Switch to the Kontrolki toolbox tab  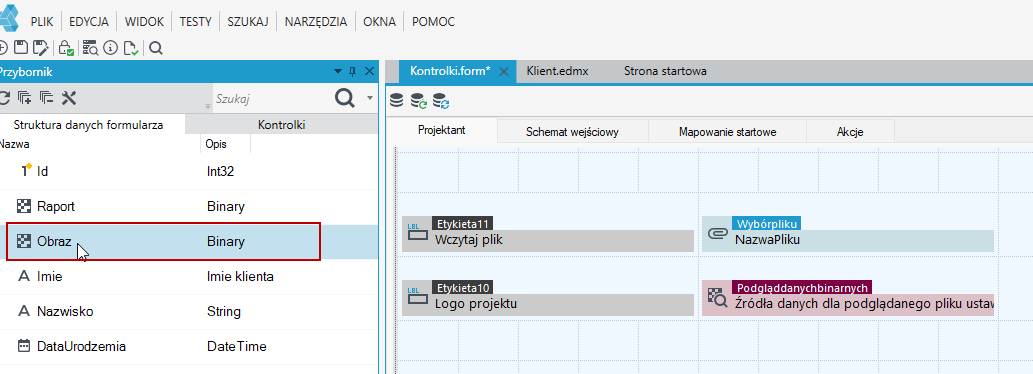tap(282, 124)
